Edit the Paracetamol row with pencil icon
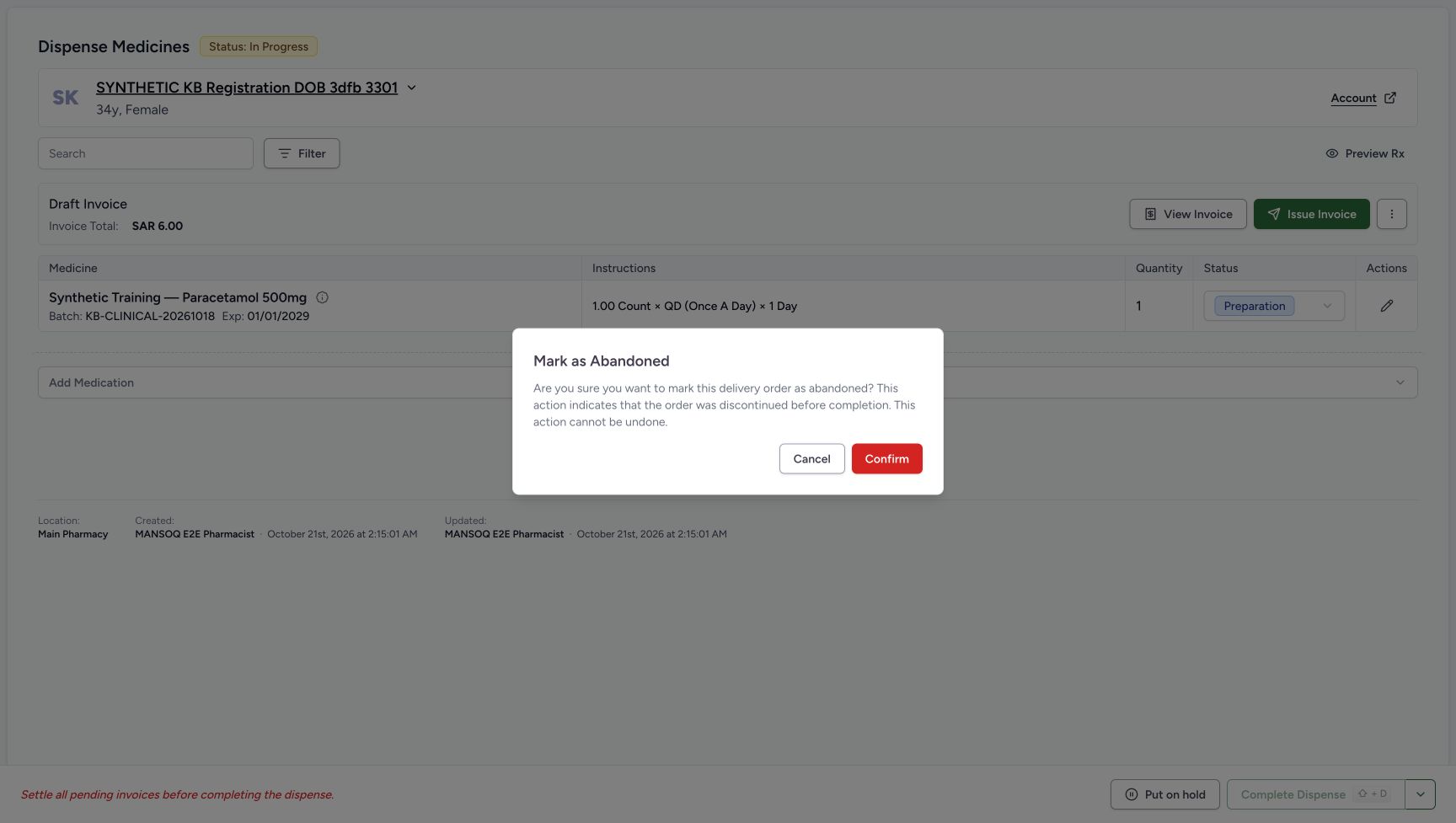This screenshot has width=1456, height=823. (1387, 306)
